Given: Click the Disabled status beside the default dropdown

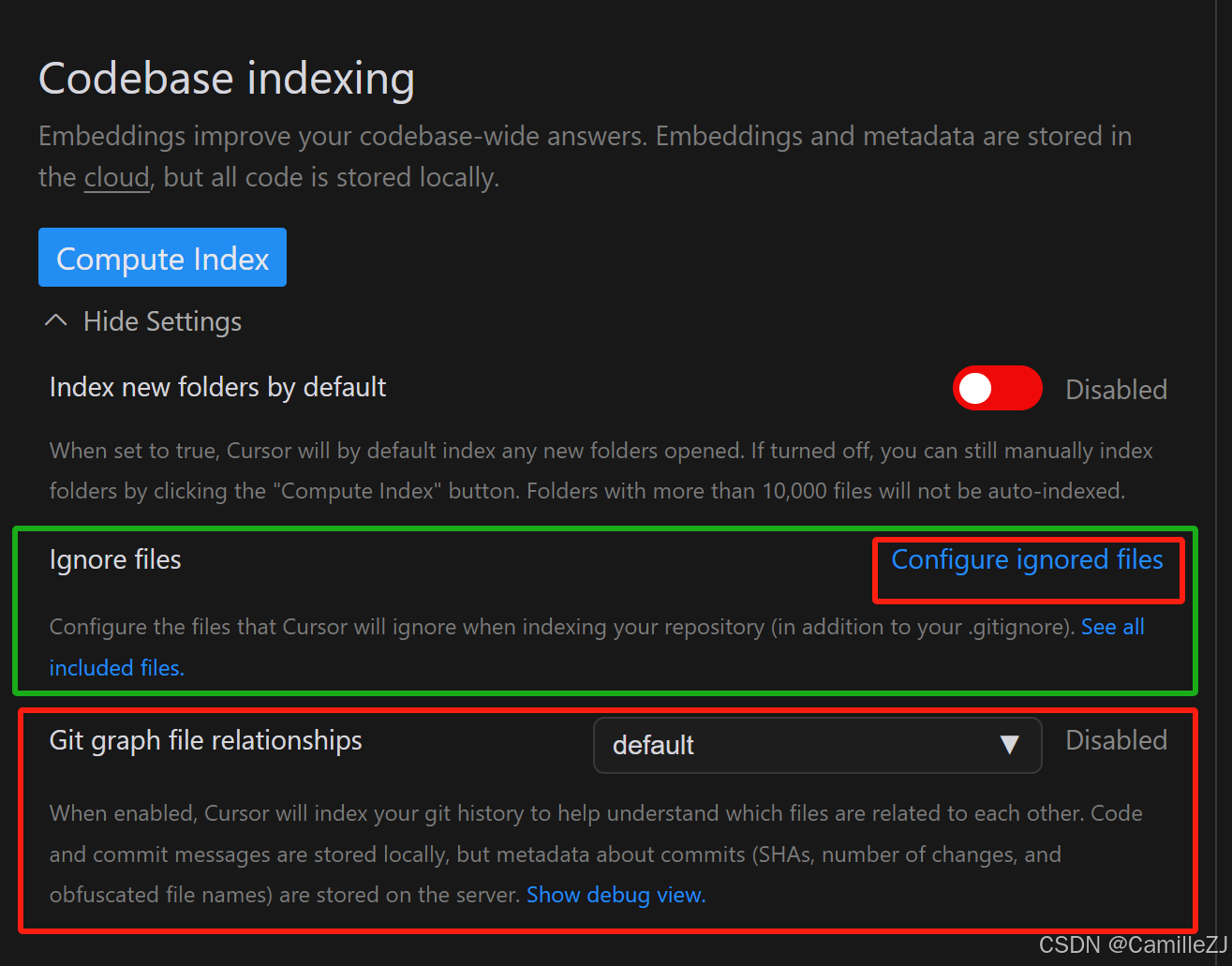Looking at the screenshot, I should pyautogui.click(x=1117, y=740).
